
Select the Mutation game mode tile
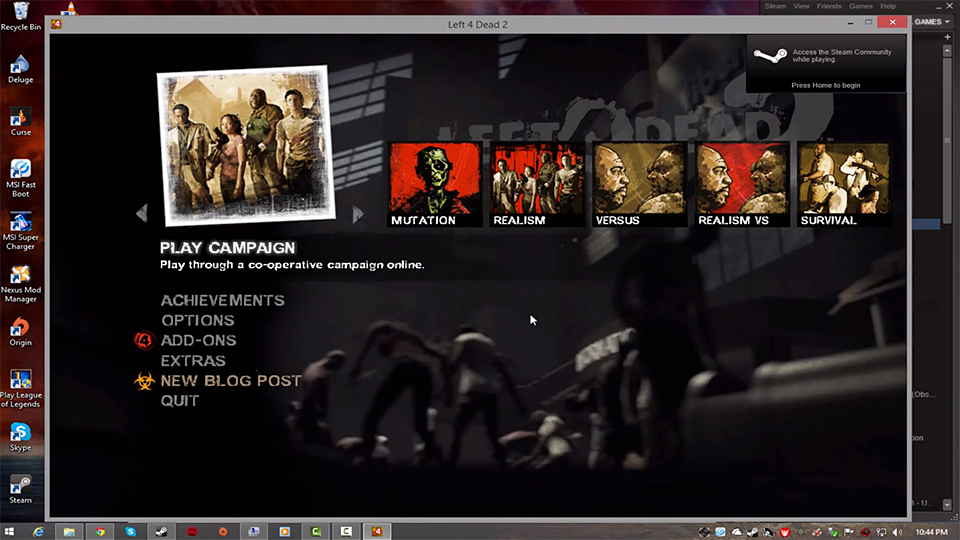pyautogui.click(x=435, y=185)
